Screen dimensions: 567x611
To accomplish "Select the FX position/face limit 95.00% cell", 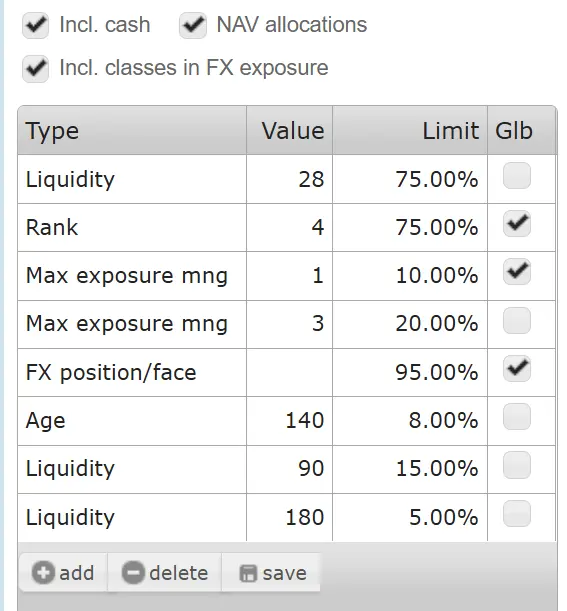I will pyautogui.click(x=410, y=373).
